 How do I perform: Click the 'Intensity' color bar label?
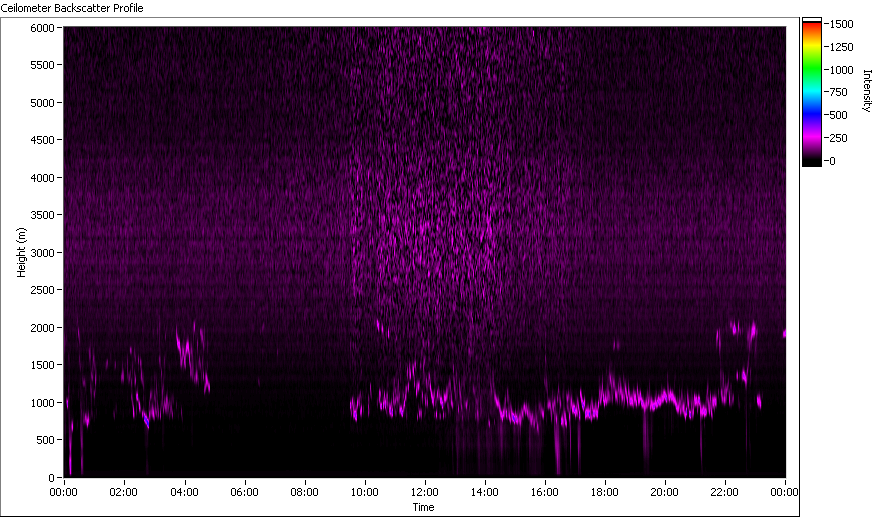click(x=867, y=91)
